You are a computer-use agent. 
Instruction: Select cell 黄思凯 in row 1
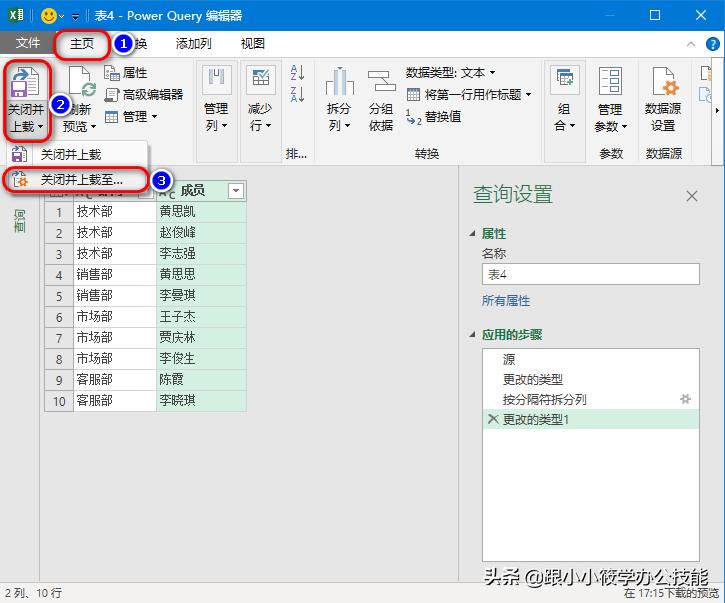(202, 212)
